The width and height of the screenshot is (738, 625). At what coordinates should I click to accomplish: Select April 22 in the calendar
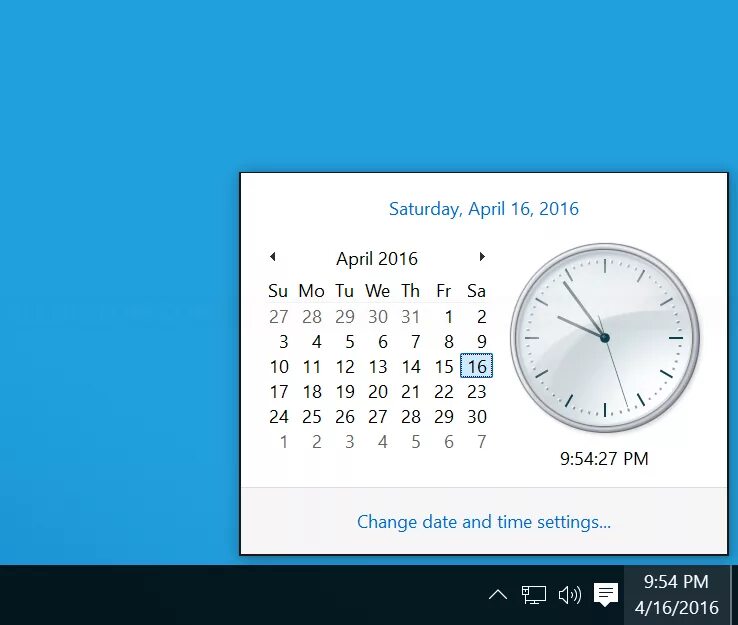coord(444,392)
